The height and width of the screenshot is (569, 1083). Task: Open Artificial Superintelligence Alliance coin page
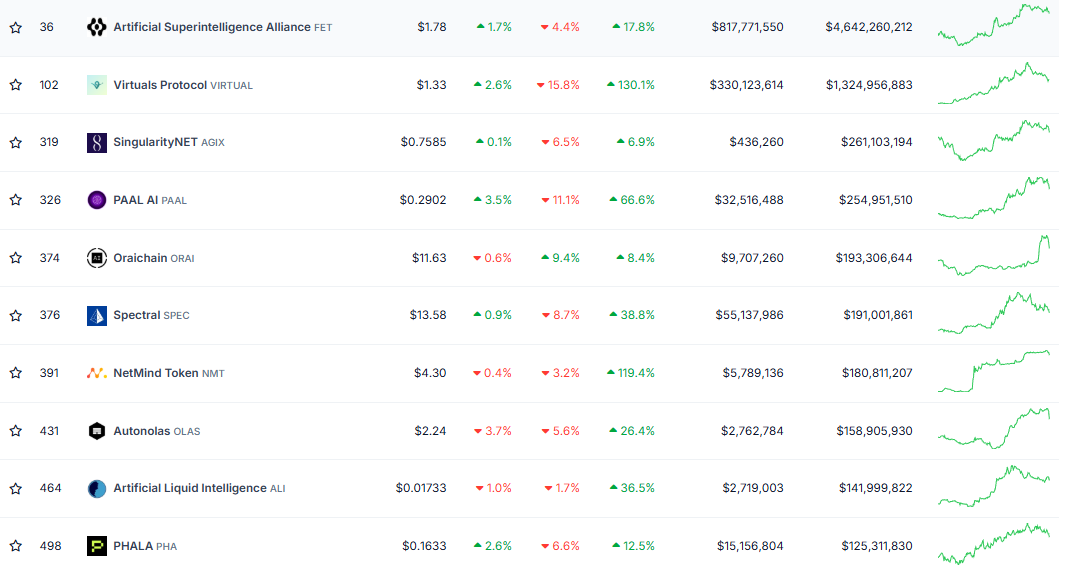222,27
